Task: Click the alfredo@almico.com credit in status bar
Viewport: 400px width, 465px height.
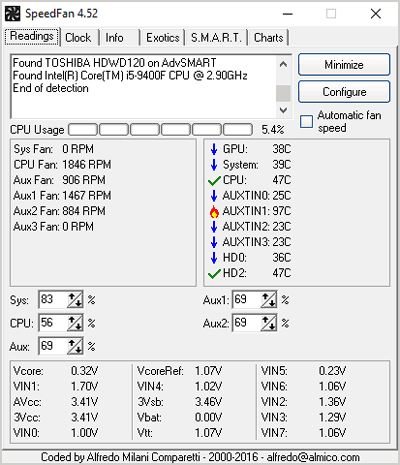Action: pyautogui.click(x=313, y=457)
